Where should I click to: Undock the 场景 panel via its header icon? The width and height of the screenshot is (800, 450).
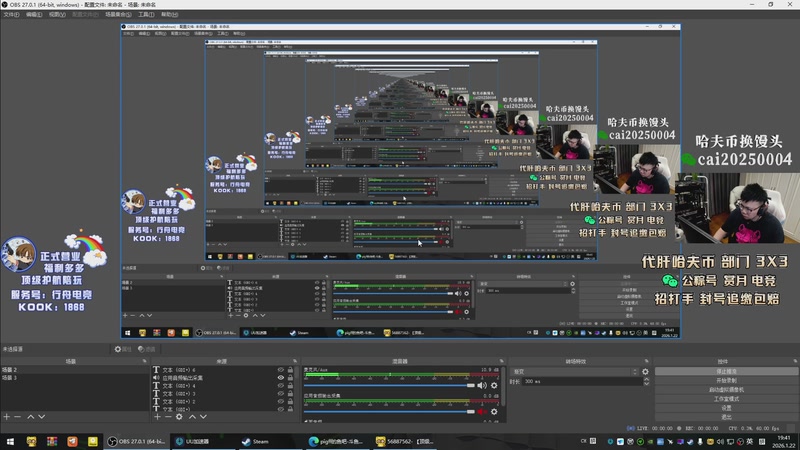144,361
